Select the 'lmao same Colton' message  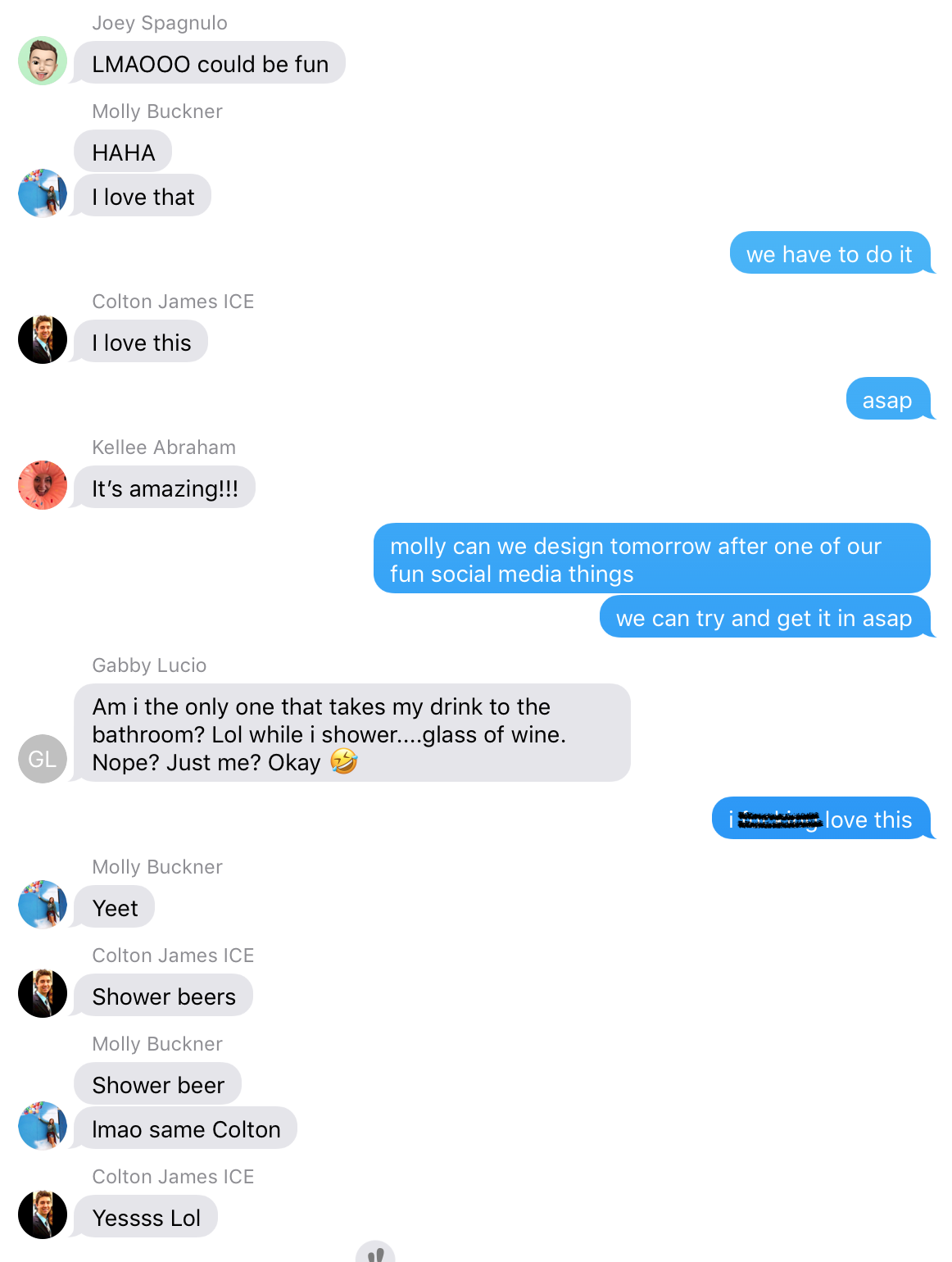[x=186, y=1128]
